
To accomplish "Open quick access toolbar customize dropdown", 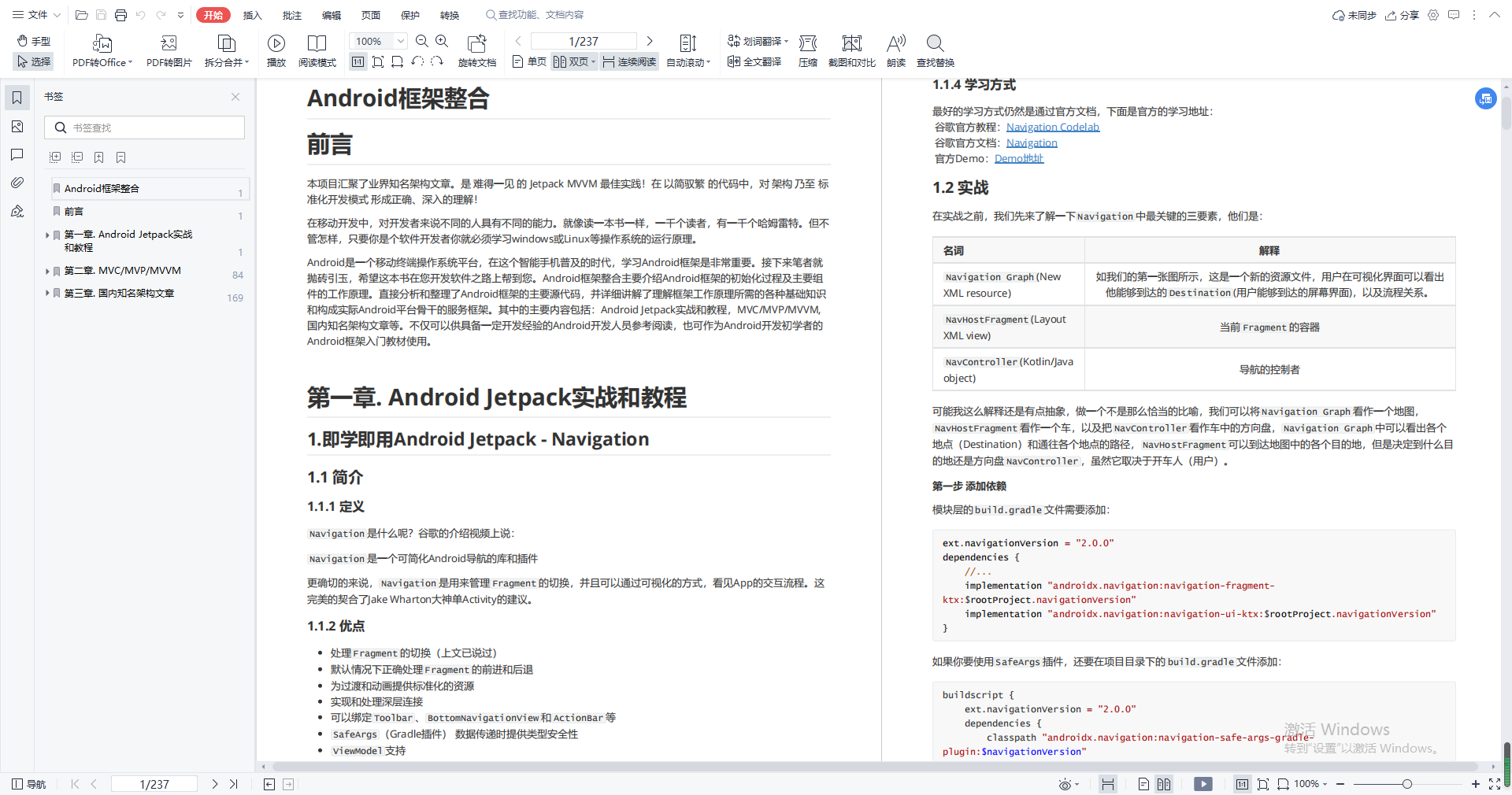I will tap(181, 15).
